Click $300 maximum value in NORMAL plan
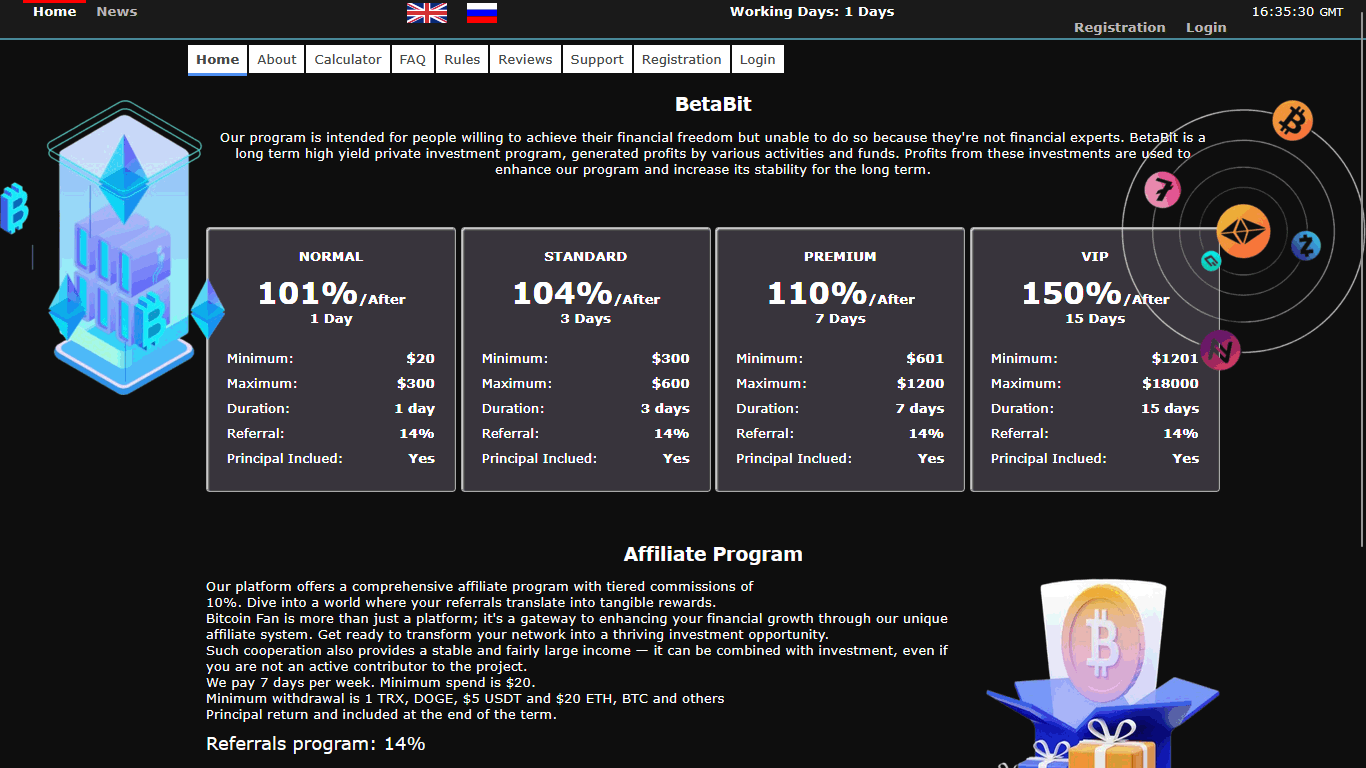Screen dimensions: 1366x768 (x=416, y=384)
